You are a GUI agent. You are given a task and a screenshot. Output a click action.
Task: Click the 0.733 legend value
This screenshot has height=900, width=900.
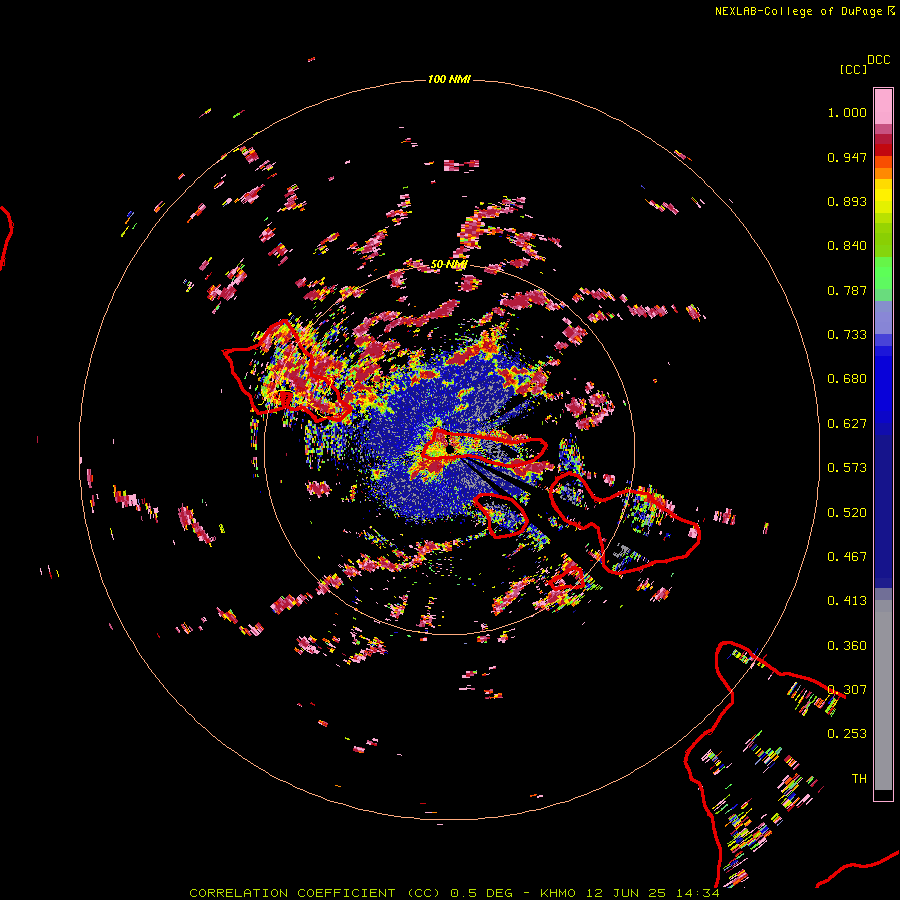(x=847, y=335)
